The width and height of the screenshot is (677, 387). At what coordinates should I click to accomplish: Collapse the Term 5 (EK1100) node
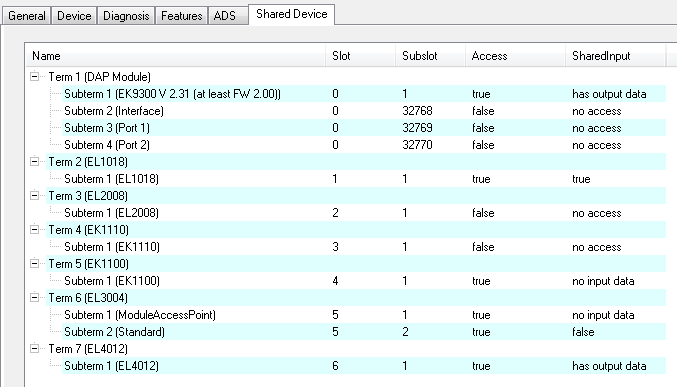(35, 264)
